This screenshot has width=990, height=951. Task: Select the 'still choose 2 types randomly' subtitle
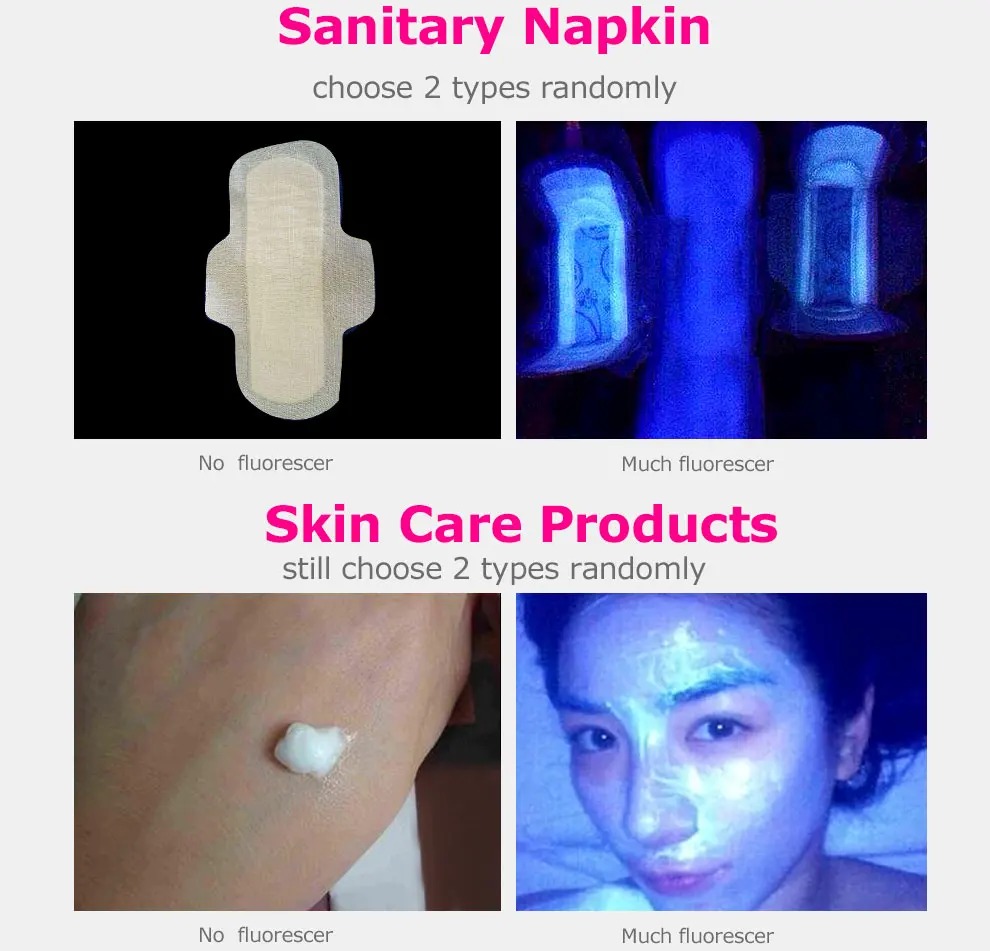(494, 568)
